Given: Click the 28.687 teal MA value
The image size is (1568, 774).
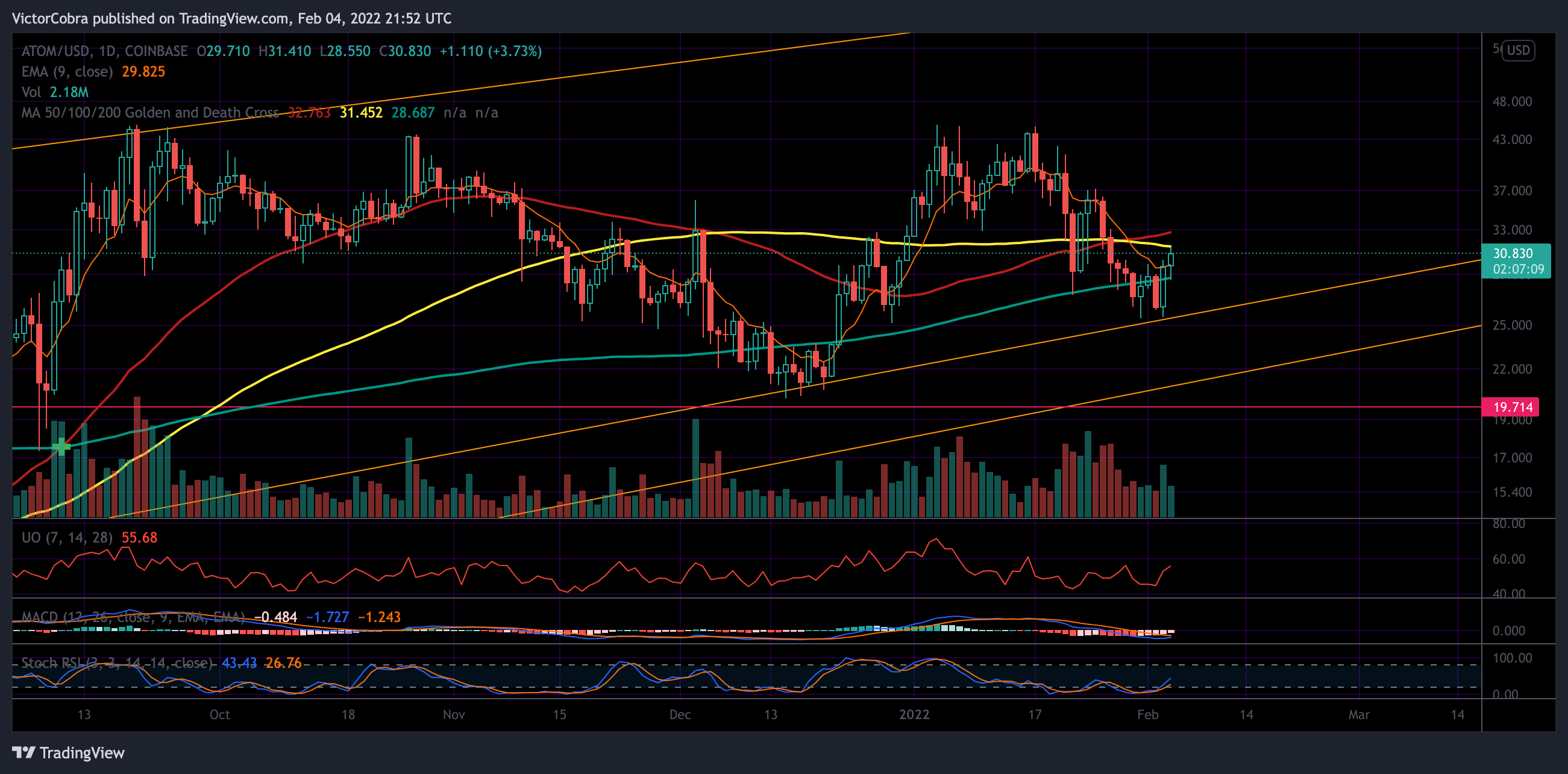Looking at the screenshot, I should (413, 113).
